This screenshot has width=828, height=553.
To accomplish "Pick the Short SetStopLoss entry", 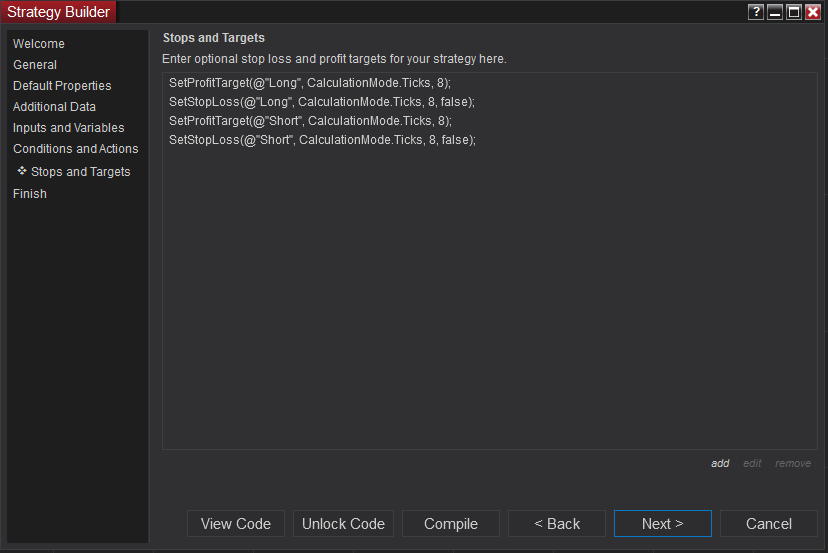I will coord(322,140).
